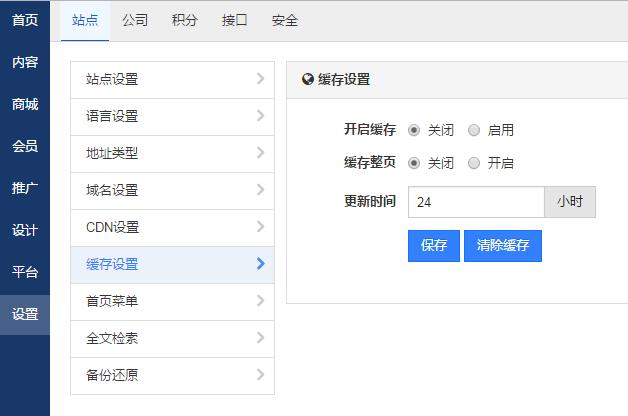Select 开启 radio for 缓存整页

click(474, 163)
